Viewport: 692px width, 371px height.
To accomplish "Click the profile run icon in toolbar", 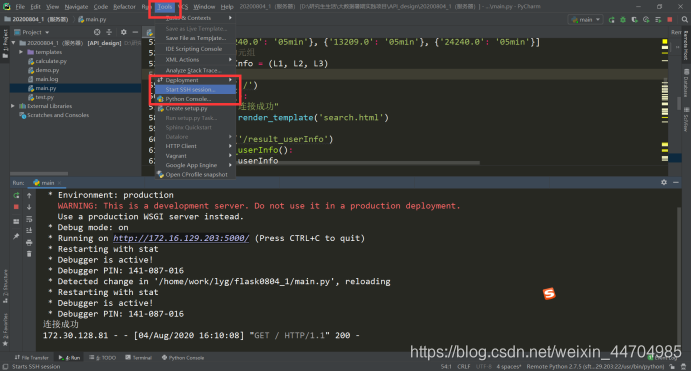I will (646, 20).
